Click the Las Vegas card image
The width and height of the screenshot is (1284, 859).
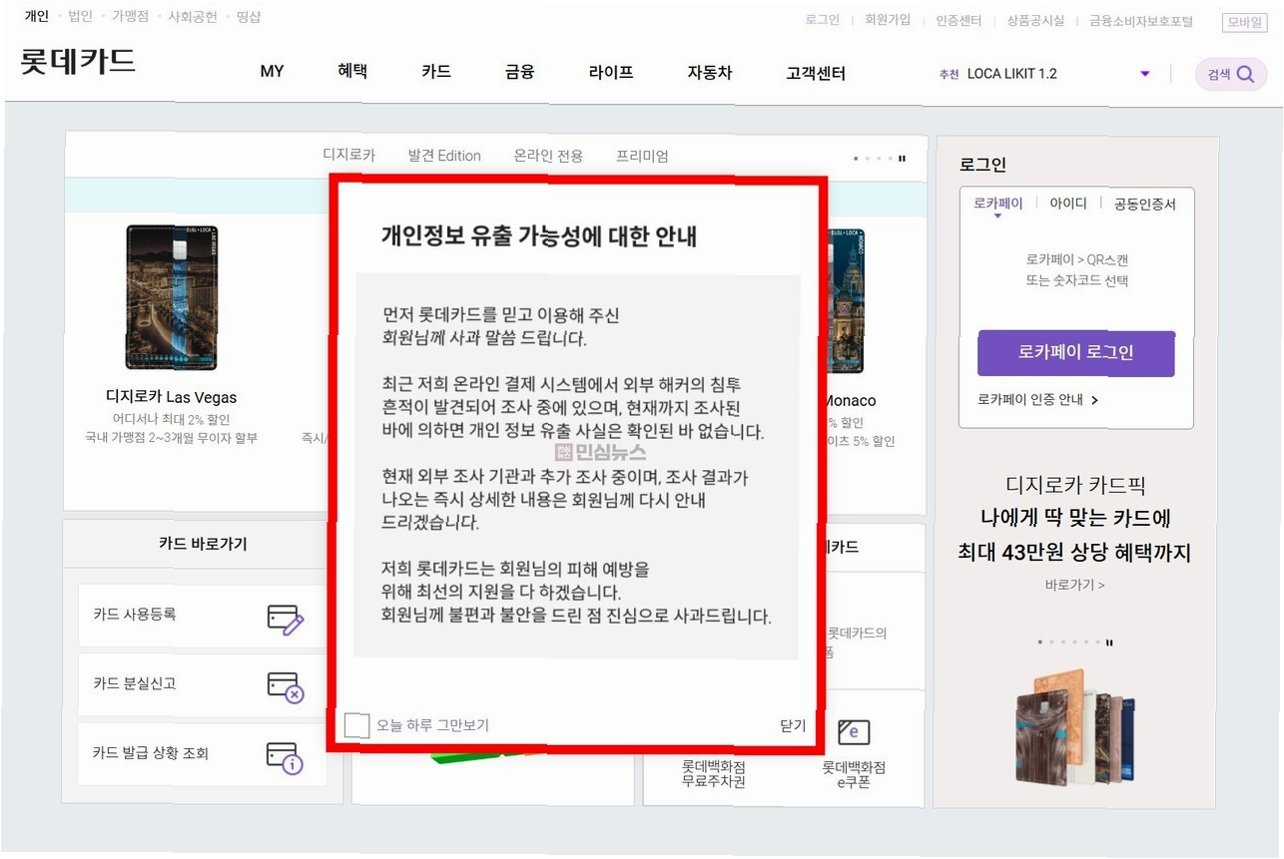pos(171,298)
